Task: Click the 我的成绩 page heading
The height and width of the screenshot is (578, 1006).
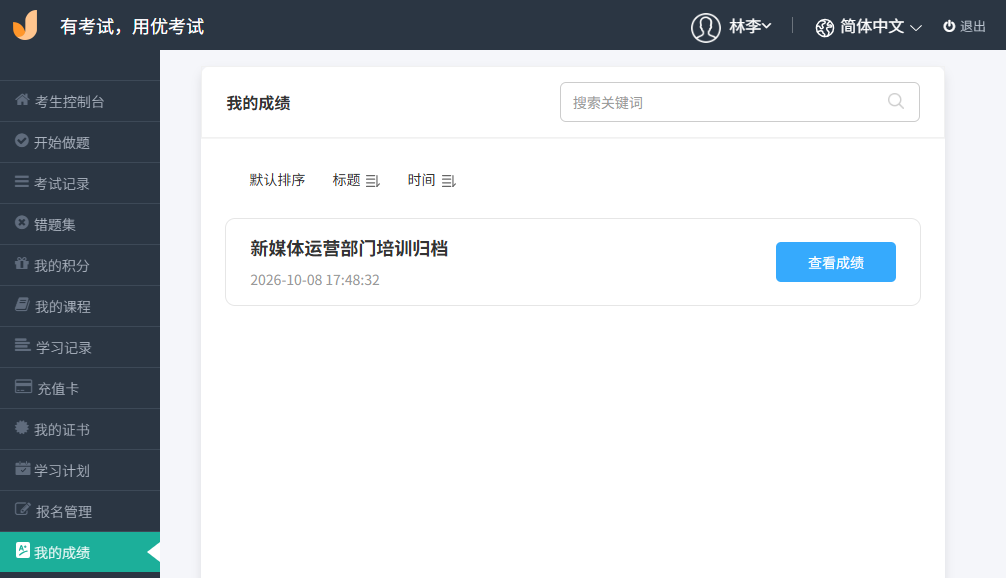Action: tap(258, 103)
